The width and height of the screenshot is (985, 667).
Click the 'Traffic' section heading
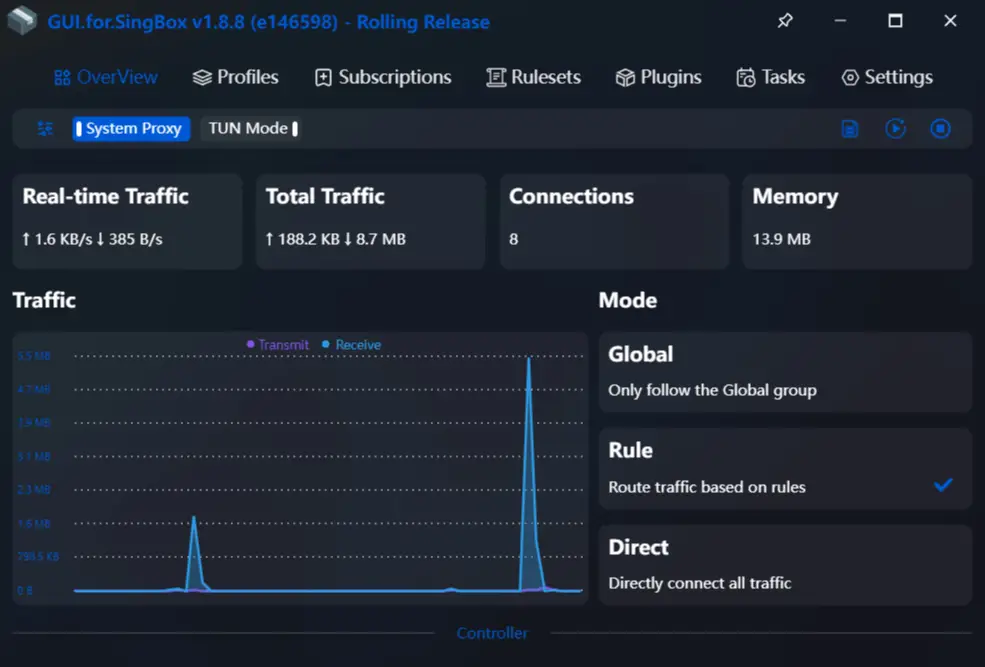[x=44, y=300]
